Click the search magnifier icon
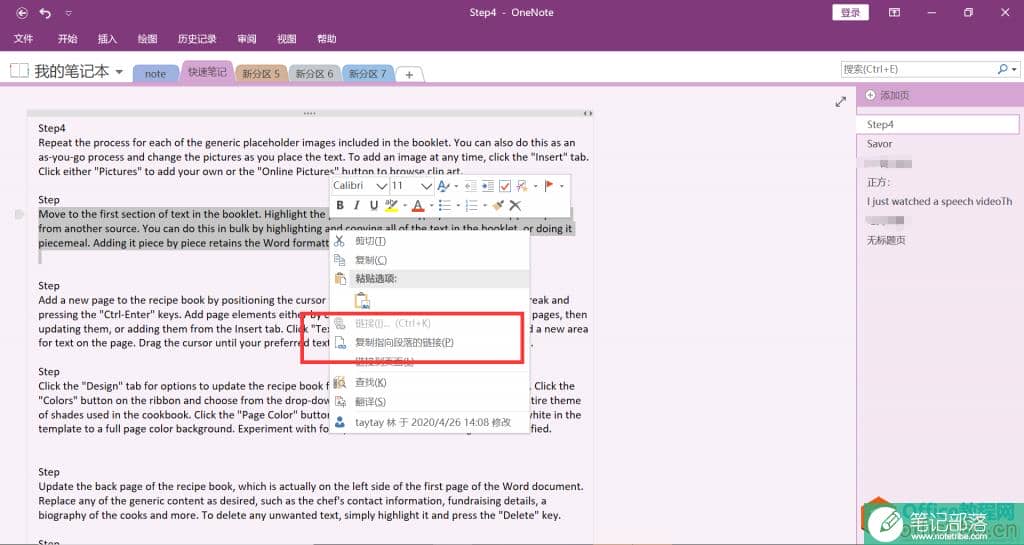Viewport: 1024px width, 545px height. pyautogui.click(x=1002, y=69)
